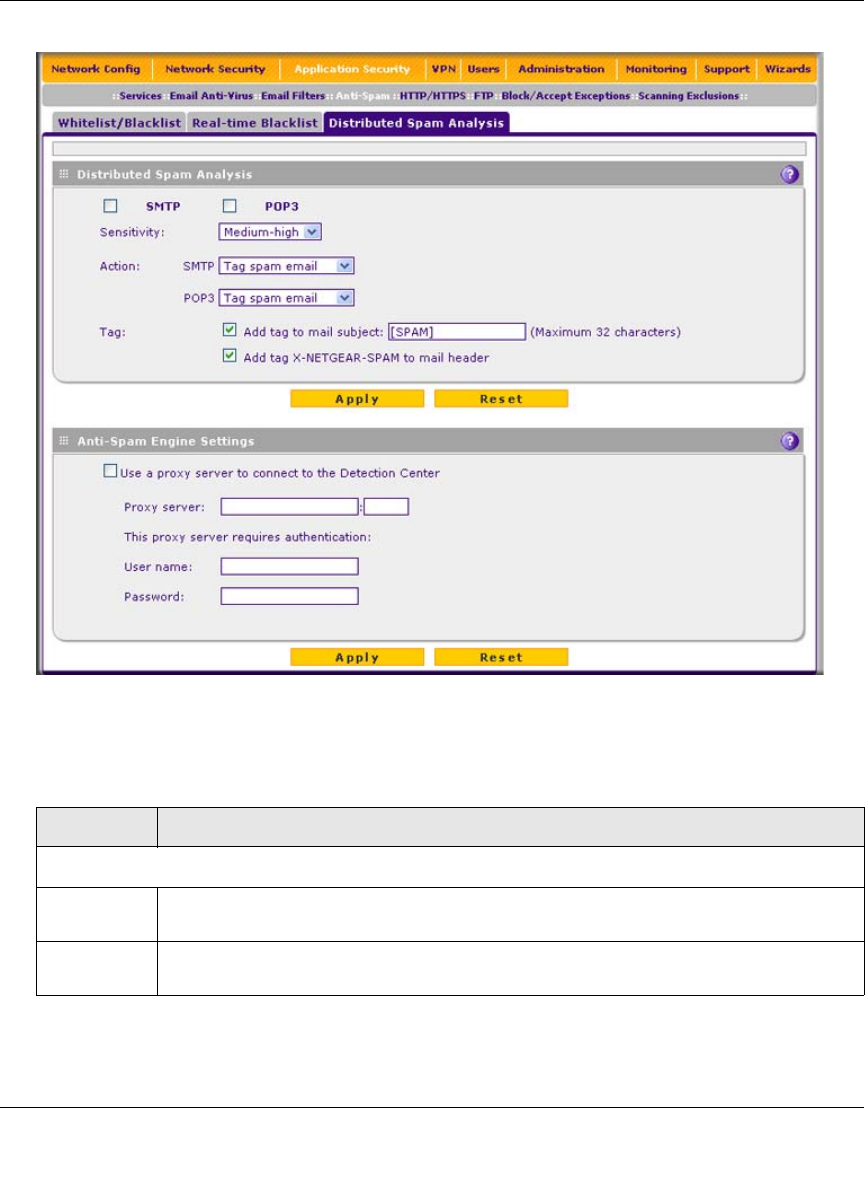
Task: Uncheck Add tag to mail subject
Action: [229, 330]
